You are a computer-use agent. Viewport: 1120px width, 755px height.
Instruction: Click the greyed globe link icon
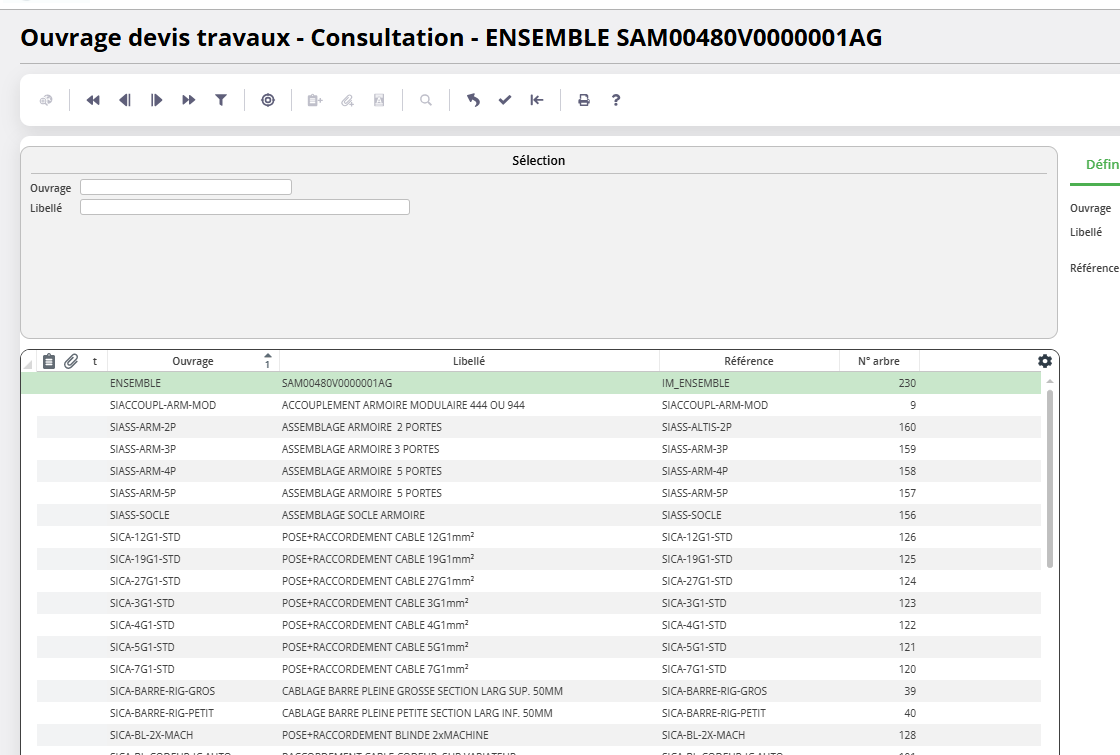point(46,100)
